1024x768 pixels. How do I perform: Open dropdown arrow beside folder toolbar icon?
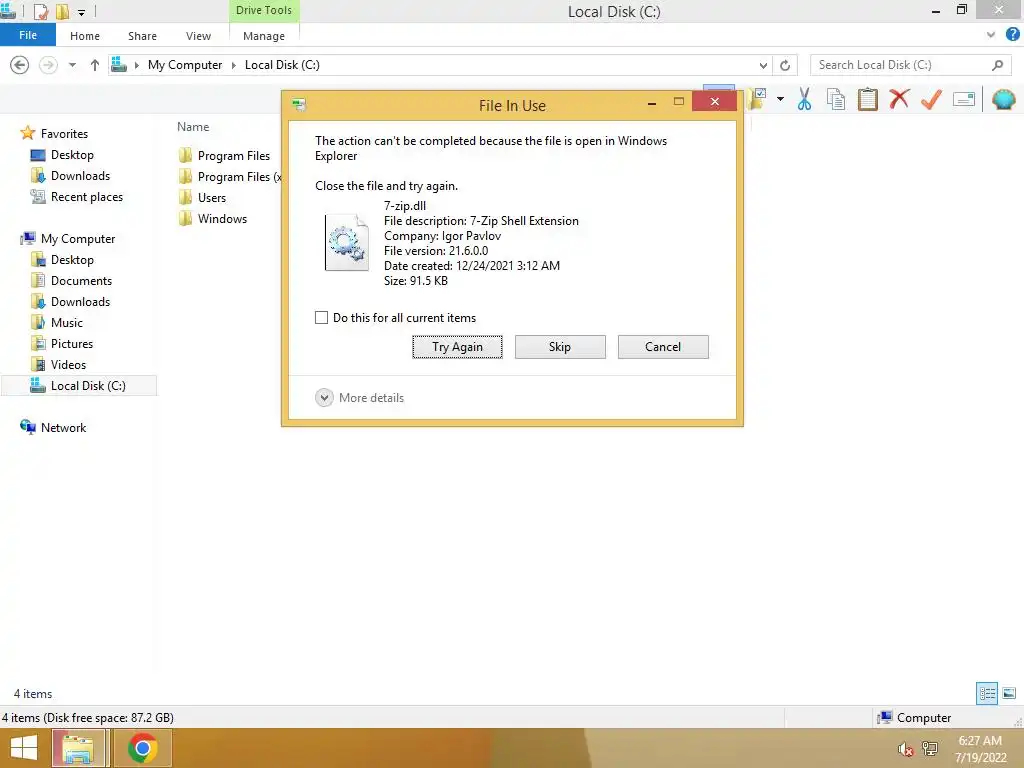pyautogui.click(x=780, y=99)
